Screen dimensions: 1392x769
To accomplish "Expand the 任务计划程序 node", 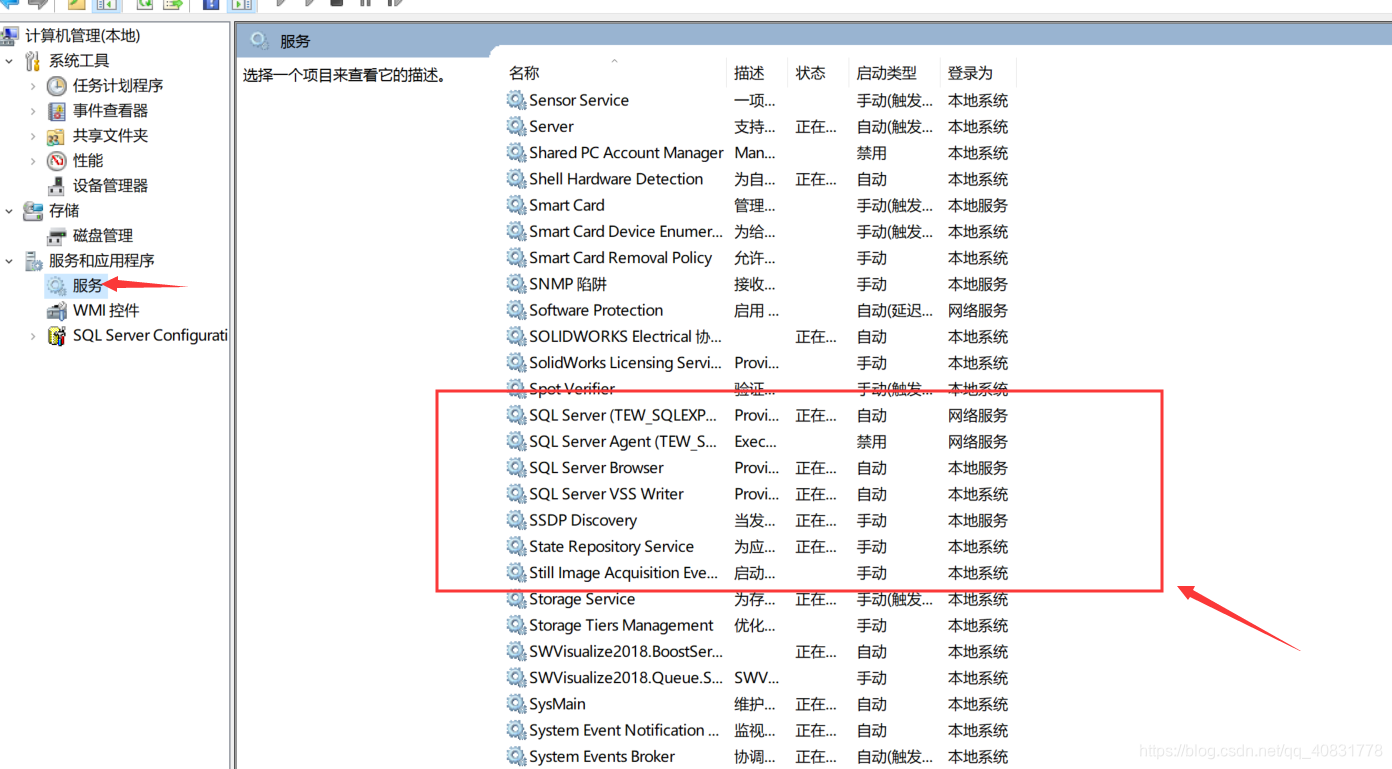I will click(33, 86).
